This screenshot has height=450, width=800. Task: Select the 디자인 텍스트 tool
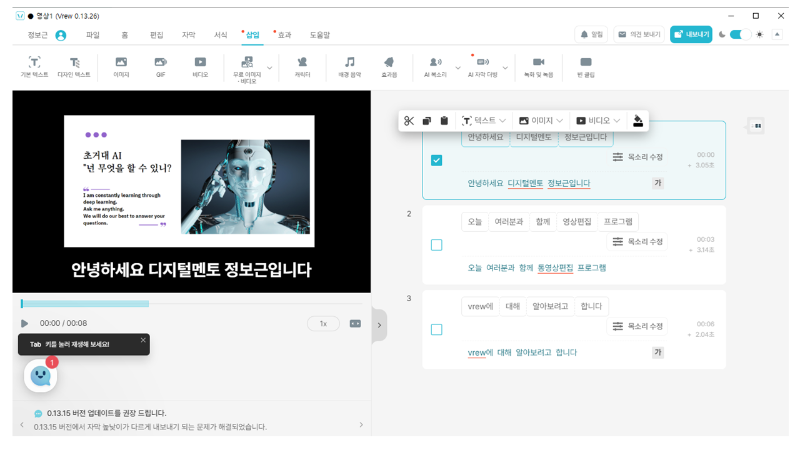click(74, 66)
